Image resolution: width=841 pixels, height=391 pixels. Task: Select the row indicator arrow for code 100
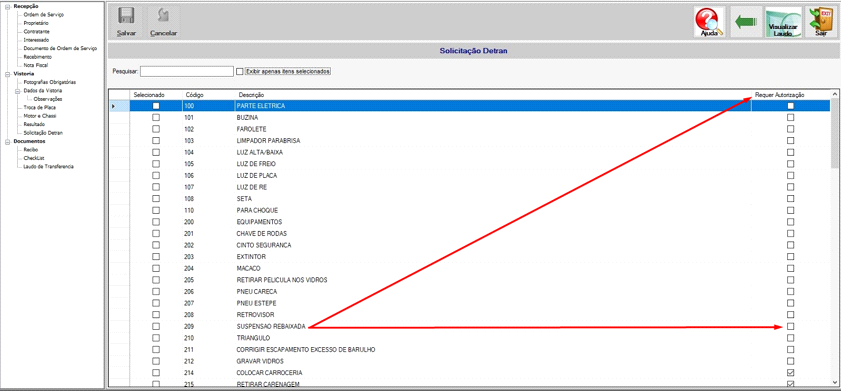click(x=113, y=106)
